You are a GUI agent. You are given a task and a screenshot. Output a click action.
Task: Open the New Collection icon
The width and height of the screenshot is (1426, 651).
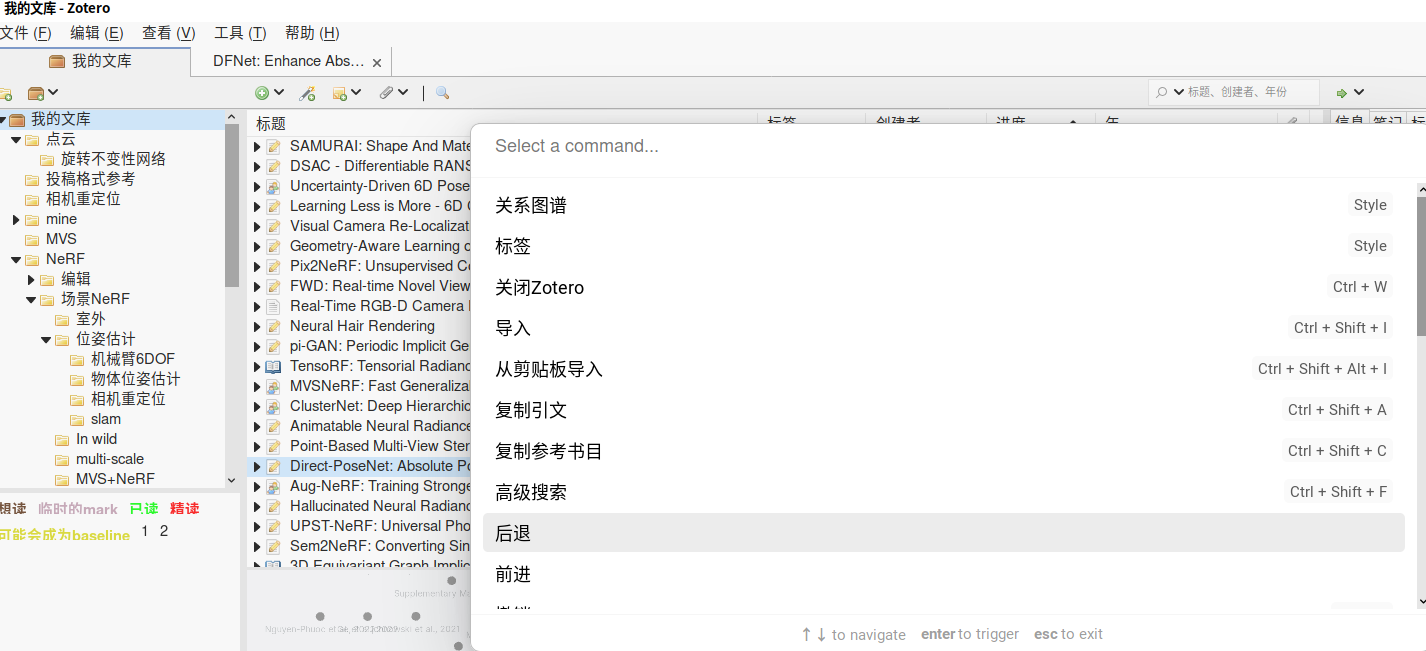click(x=6, y=91)
